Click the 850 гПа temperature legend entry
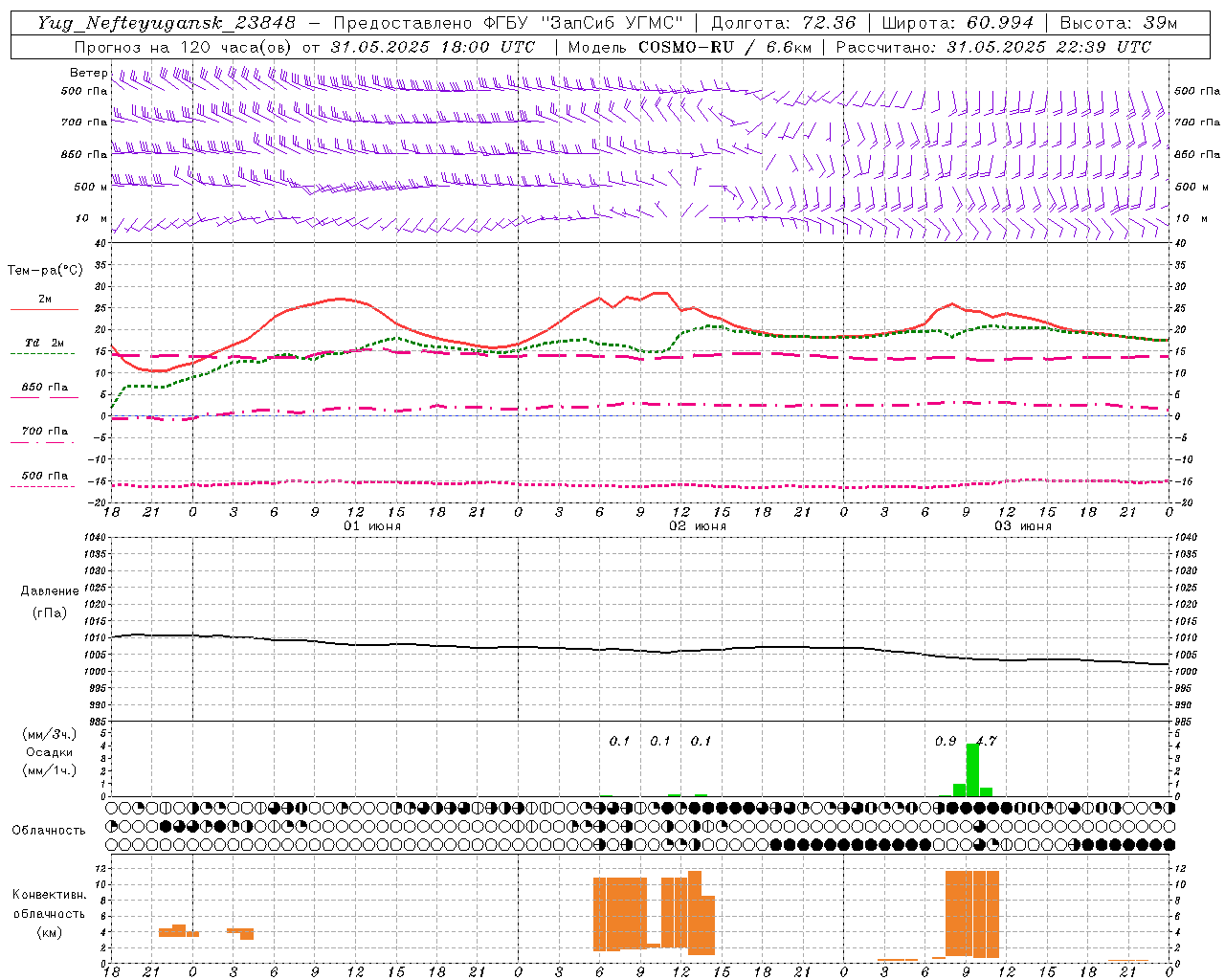This screenshot has height=980, width=1225. pos(44,388)
